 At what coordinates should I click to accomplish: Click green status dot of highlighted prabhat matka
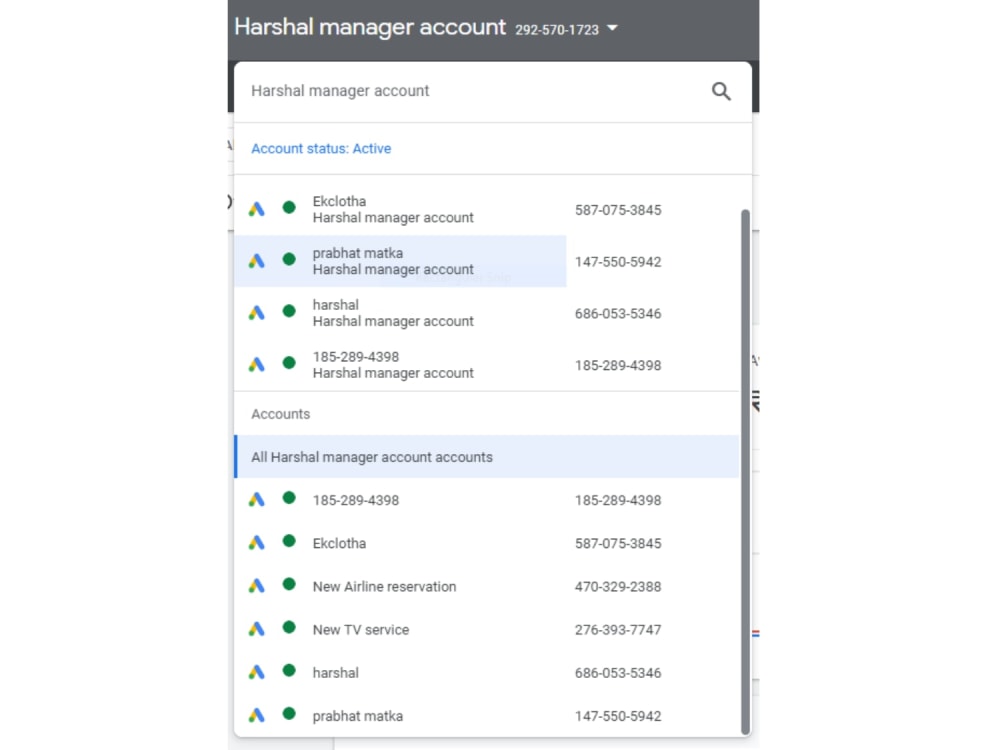pos(289,259)
